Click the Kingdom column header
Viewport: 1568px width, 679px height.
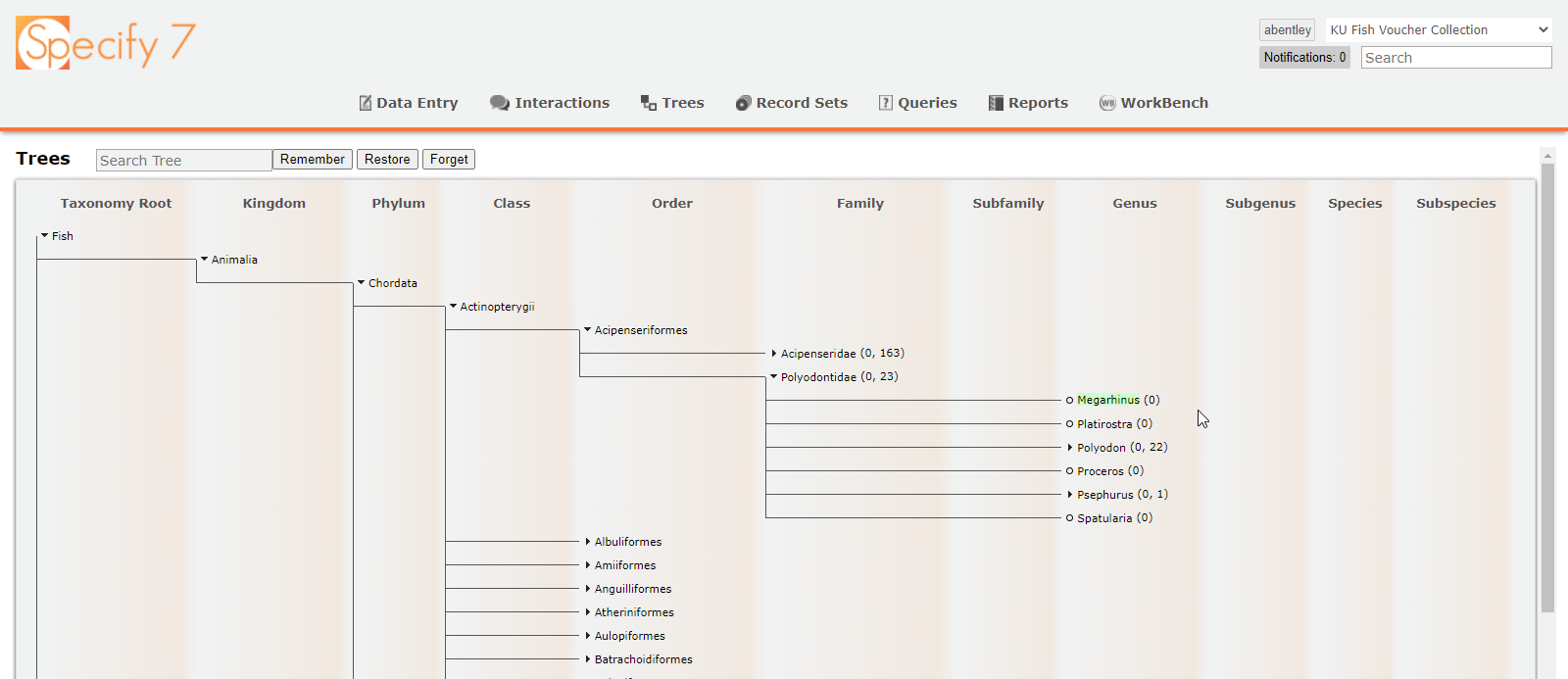274,204
